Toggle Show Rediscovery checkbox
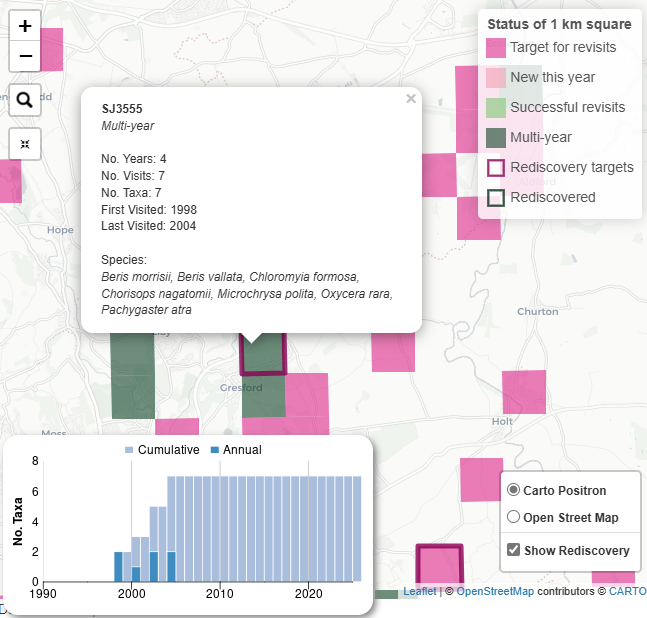The width and height of the screenshot is (647, 618). coord(513,550)
